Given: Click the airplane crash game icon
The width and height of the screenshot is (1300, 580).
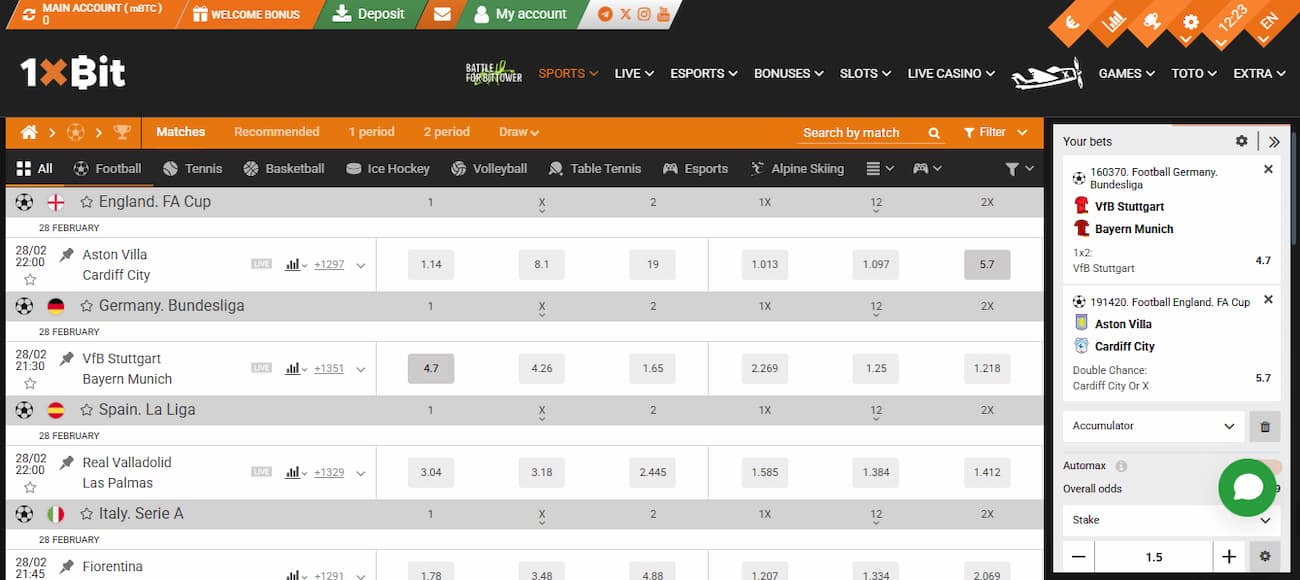Looking at the screenshot, I should click(1047, 74).
